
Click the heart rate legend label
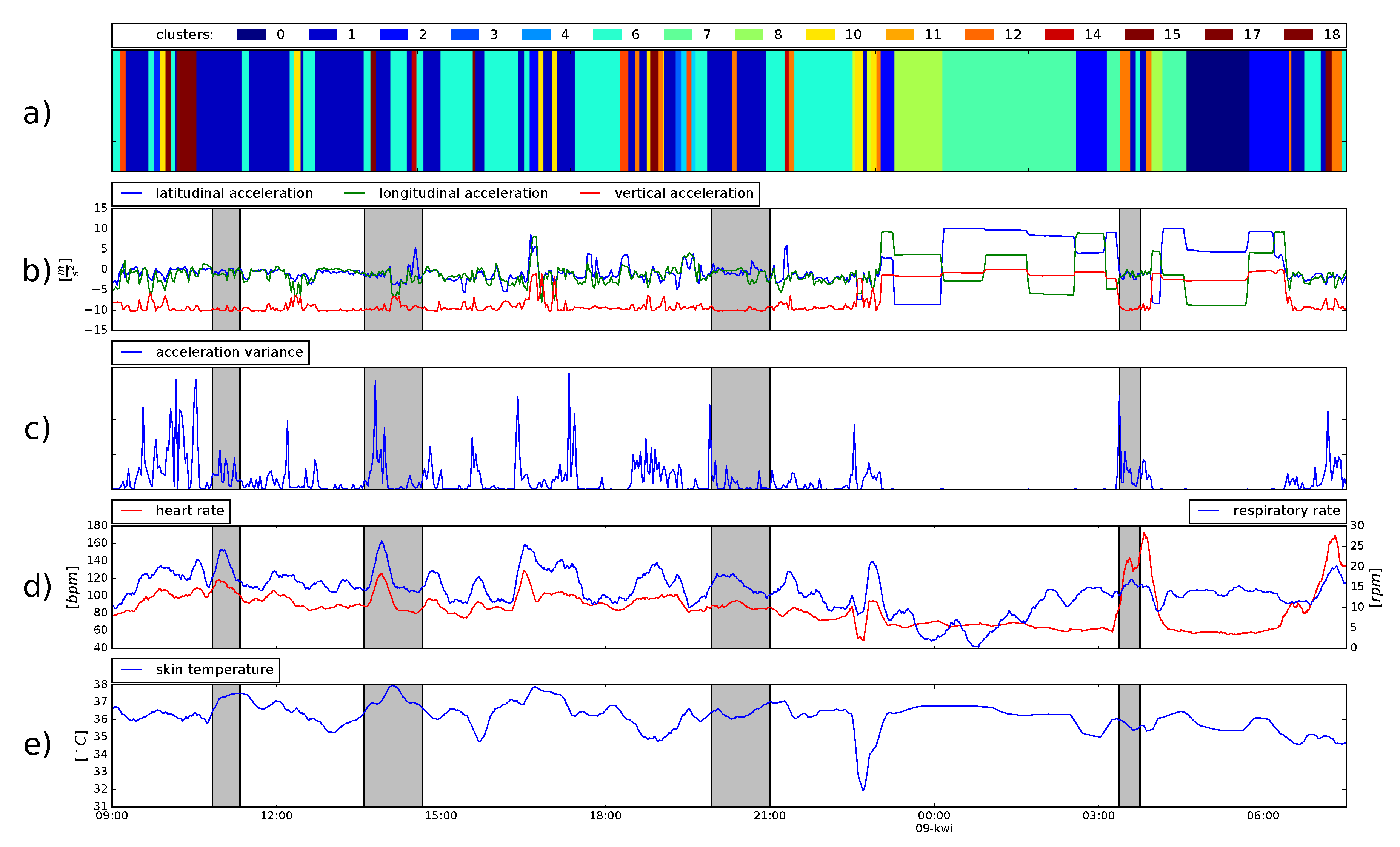tap(190, 511)
